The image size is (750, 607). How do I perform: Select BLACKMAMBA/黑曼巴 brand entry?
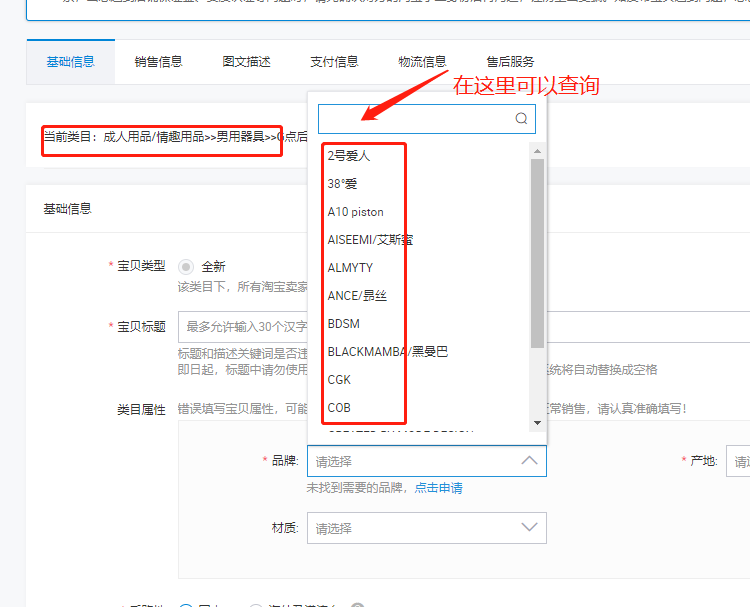click(x=387, y=352)
